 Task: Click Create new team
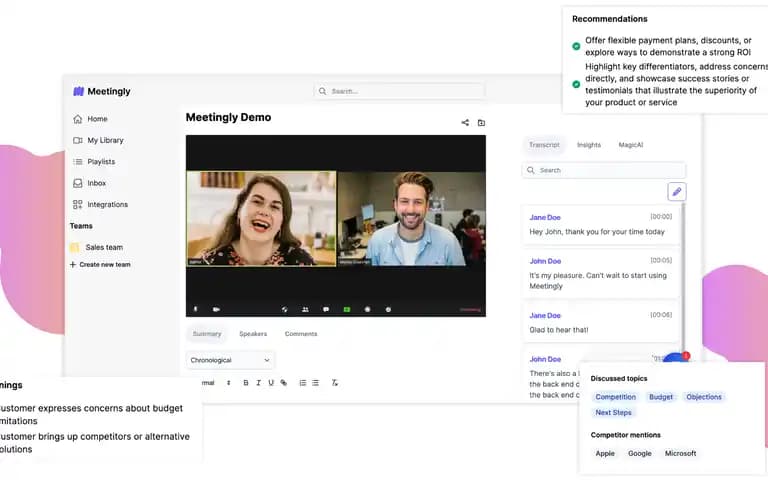(x=100, y=264)
